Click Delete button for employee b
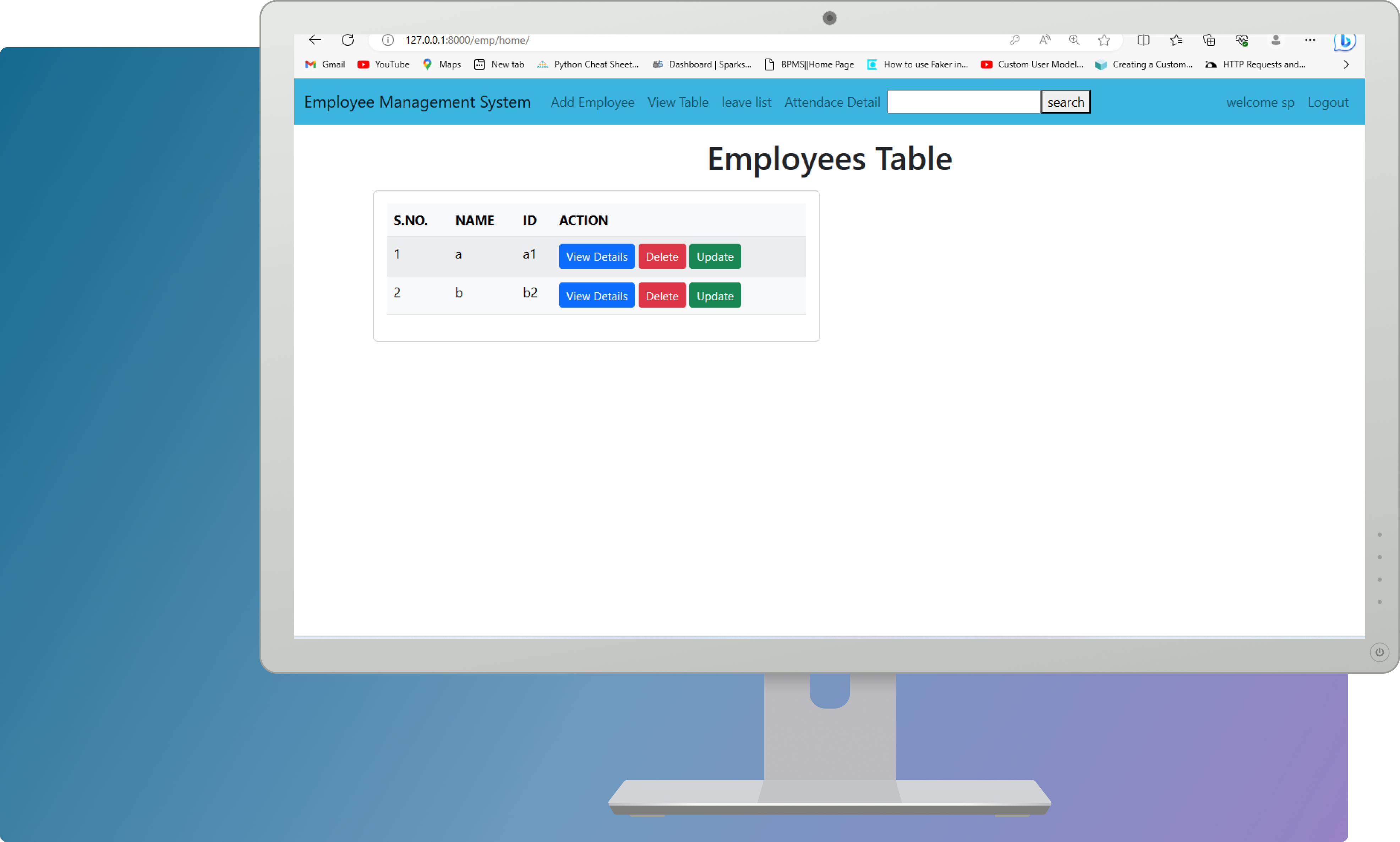Screen dimensions: 1400x842 coord(661,295)
